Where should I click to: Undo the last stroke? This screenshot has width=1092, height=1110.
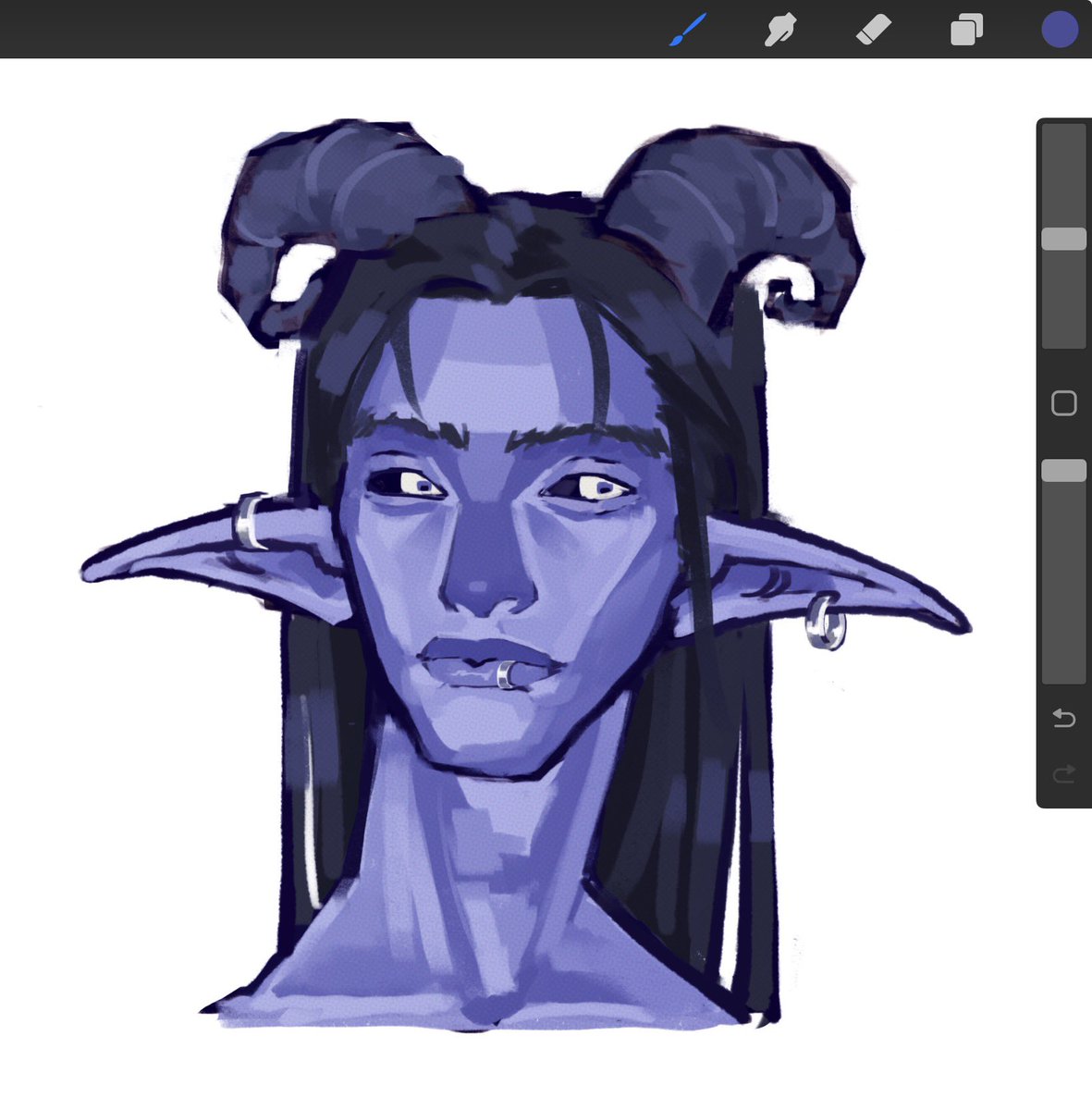pos(1064,718)
